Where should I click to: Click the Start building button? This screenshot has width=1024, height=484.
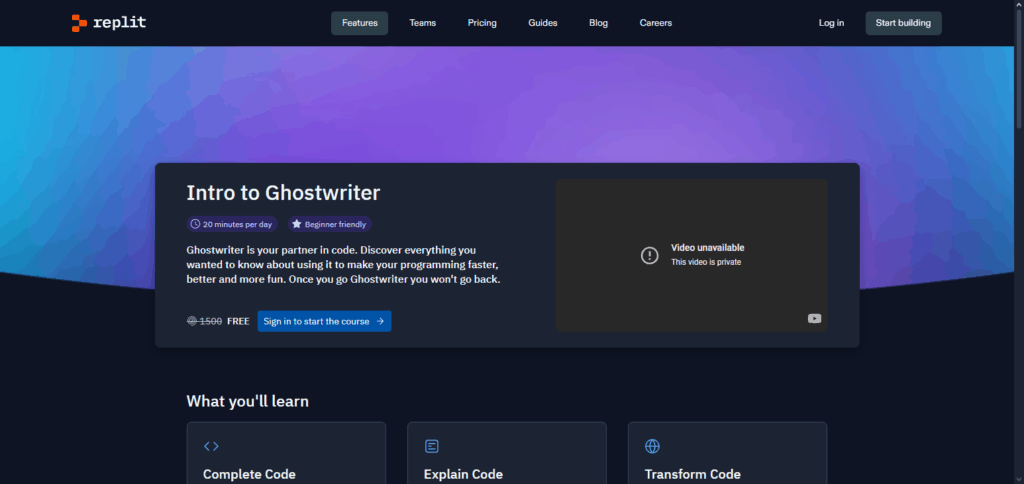903,23
